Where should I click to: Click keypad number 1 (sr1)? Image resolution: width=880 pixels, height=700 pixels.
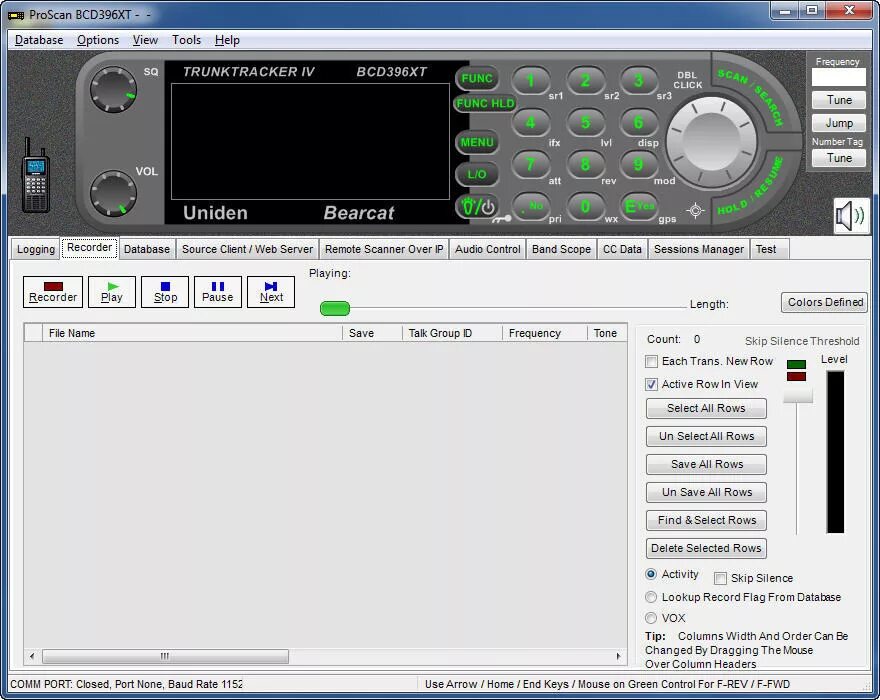[x=530, y=81]
